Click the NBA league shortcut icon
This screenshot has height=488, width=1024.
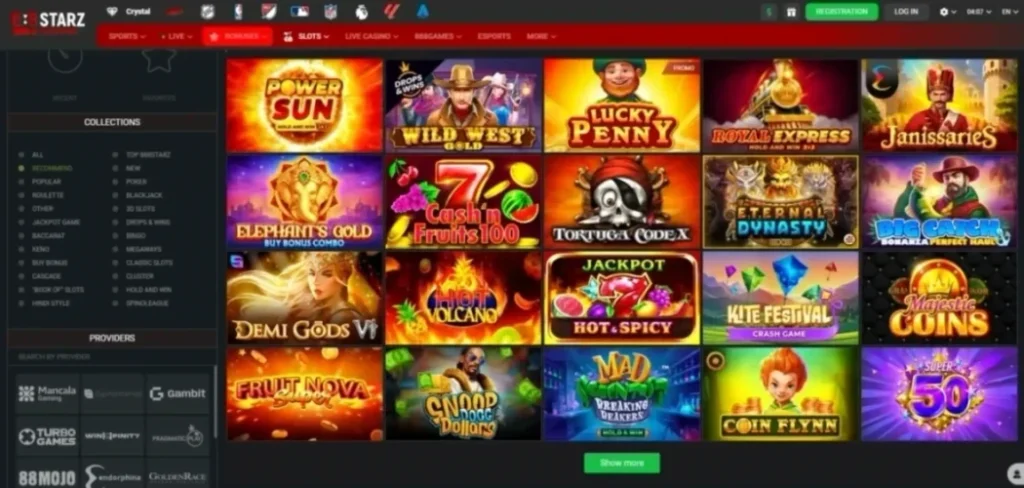(x=238, y=11)
